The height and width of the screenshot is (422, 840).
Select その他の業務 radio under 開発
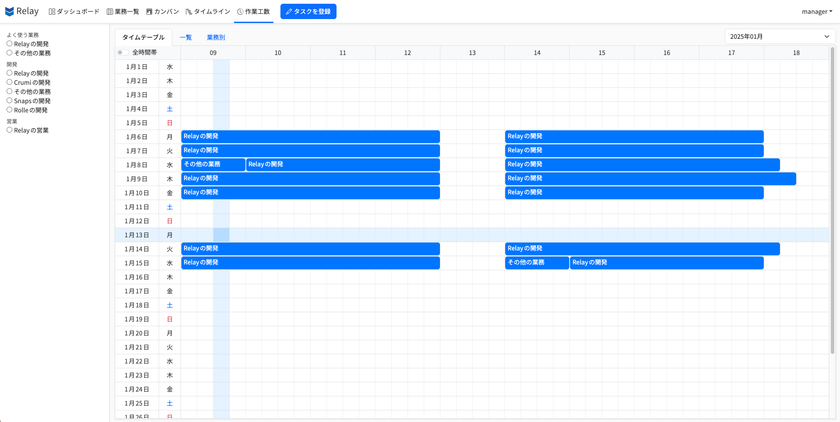coord(9,92)
